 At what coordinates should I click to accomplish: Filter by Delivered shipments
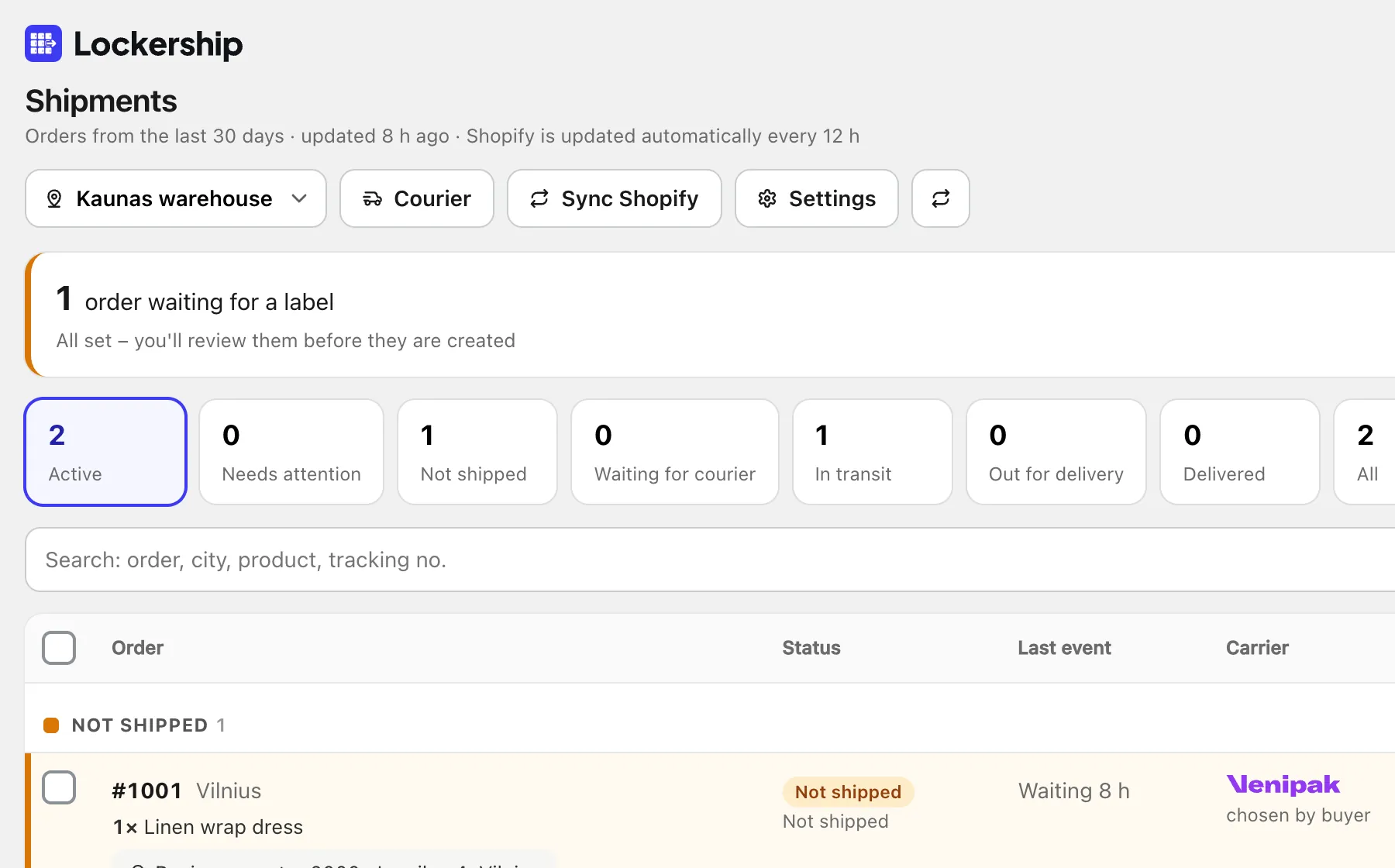[x=1240, y=452]
